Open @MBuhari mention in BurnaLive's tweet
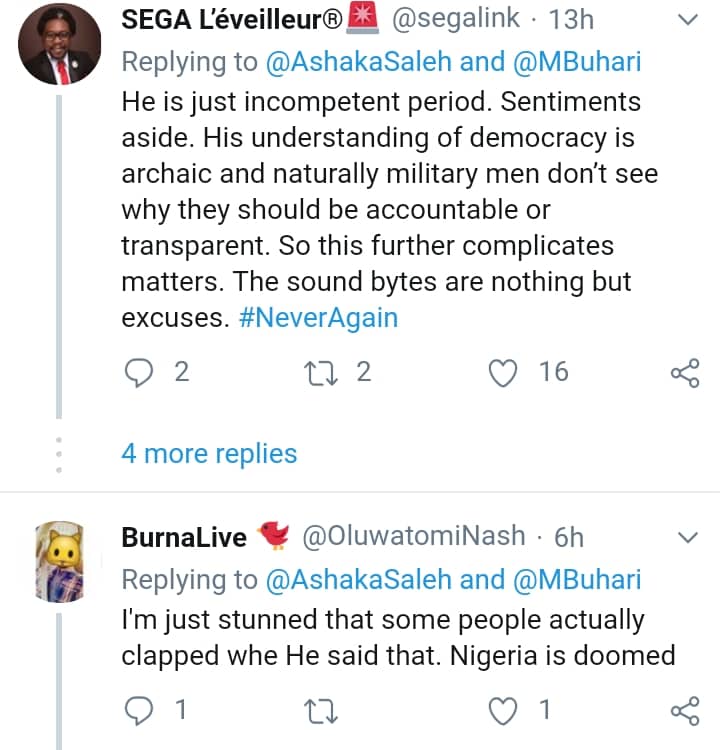The width and height of the screenshot is (720, 750). (579, 580)
